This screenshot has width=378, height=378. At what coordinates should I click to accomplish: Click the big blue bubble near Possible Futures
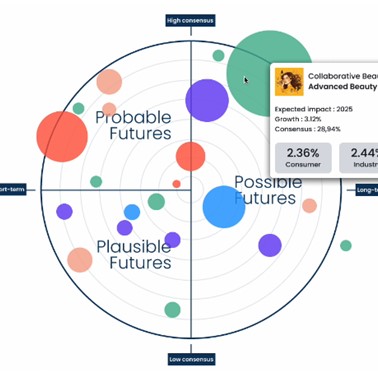point(224,207)
